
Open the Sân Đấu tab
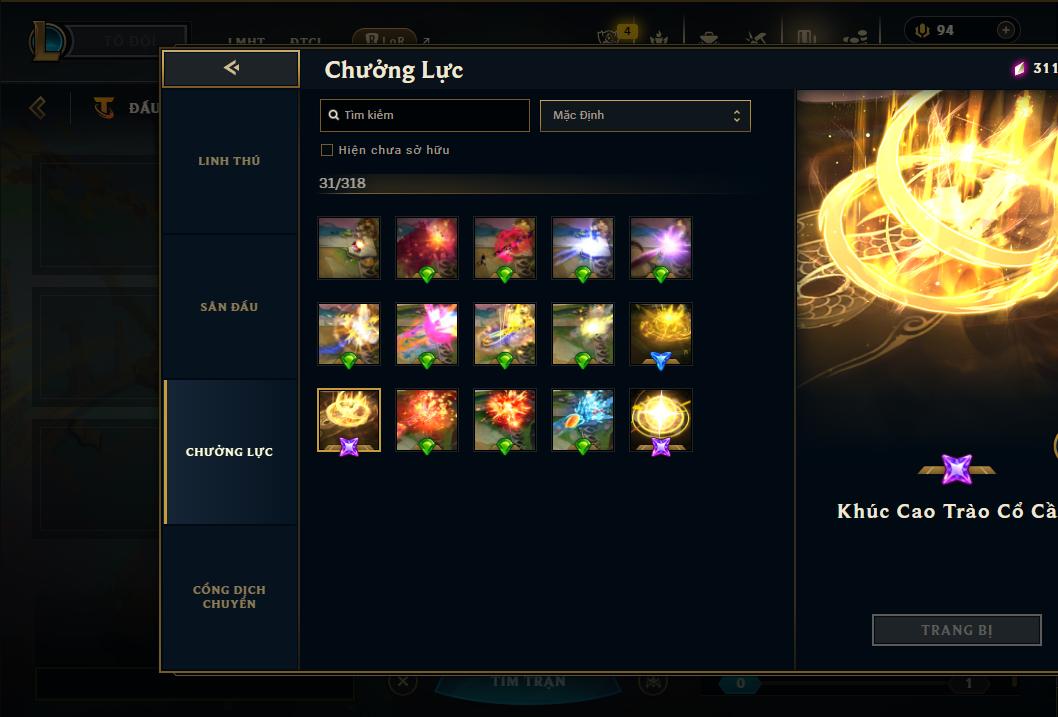click(229, 307)
